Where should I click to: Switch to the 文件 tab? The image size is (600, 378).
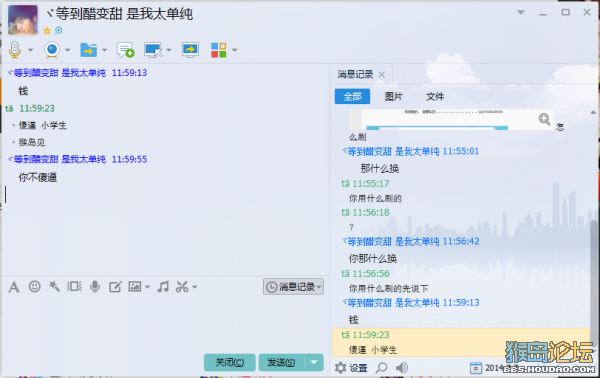(x=435, y=96)
